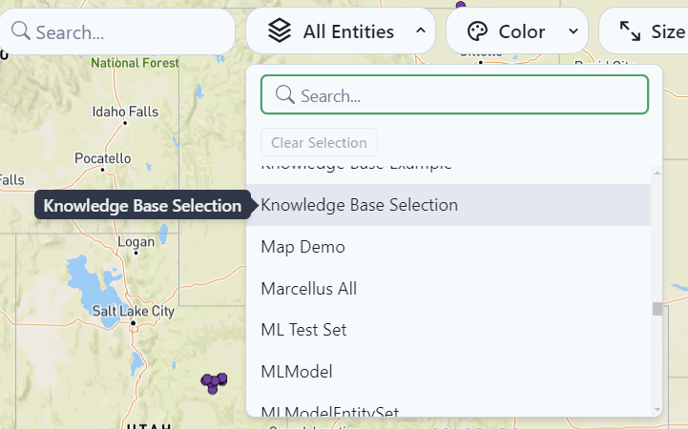Click the main map Search box
Screen dimensions: 688x429
(x=117, y=32)
